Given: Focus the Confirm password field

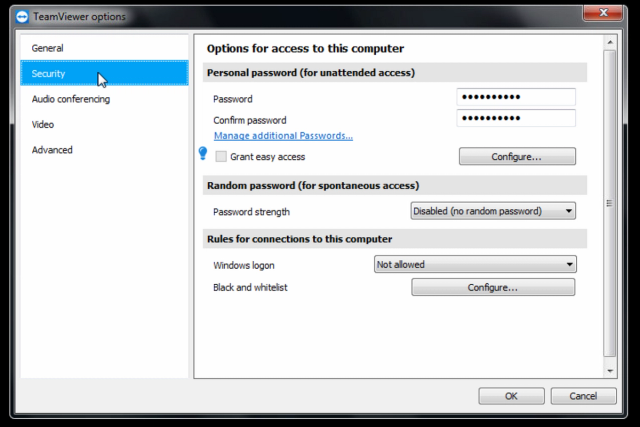Looking at the screenshot, I should click(x=516, y=118).
